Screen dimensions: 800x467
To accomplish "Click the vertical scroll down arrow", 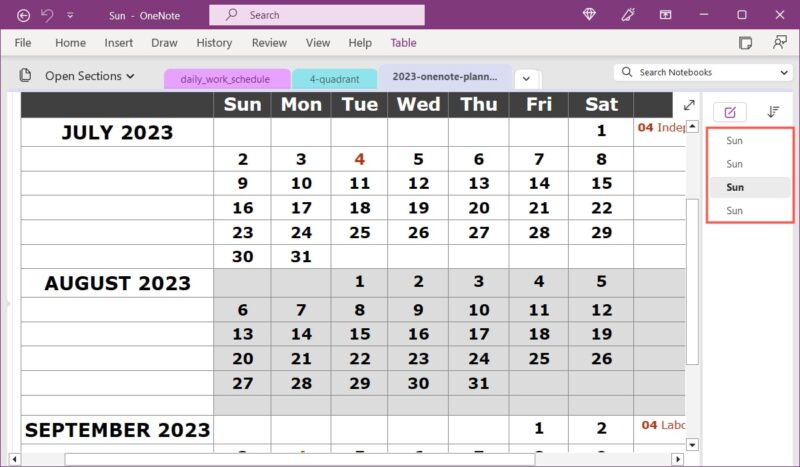I will pos(692,445).
